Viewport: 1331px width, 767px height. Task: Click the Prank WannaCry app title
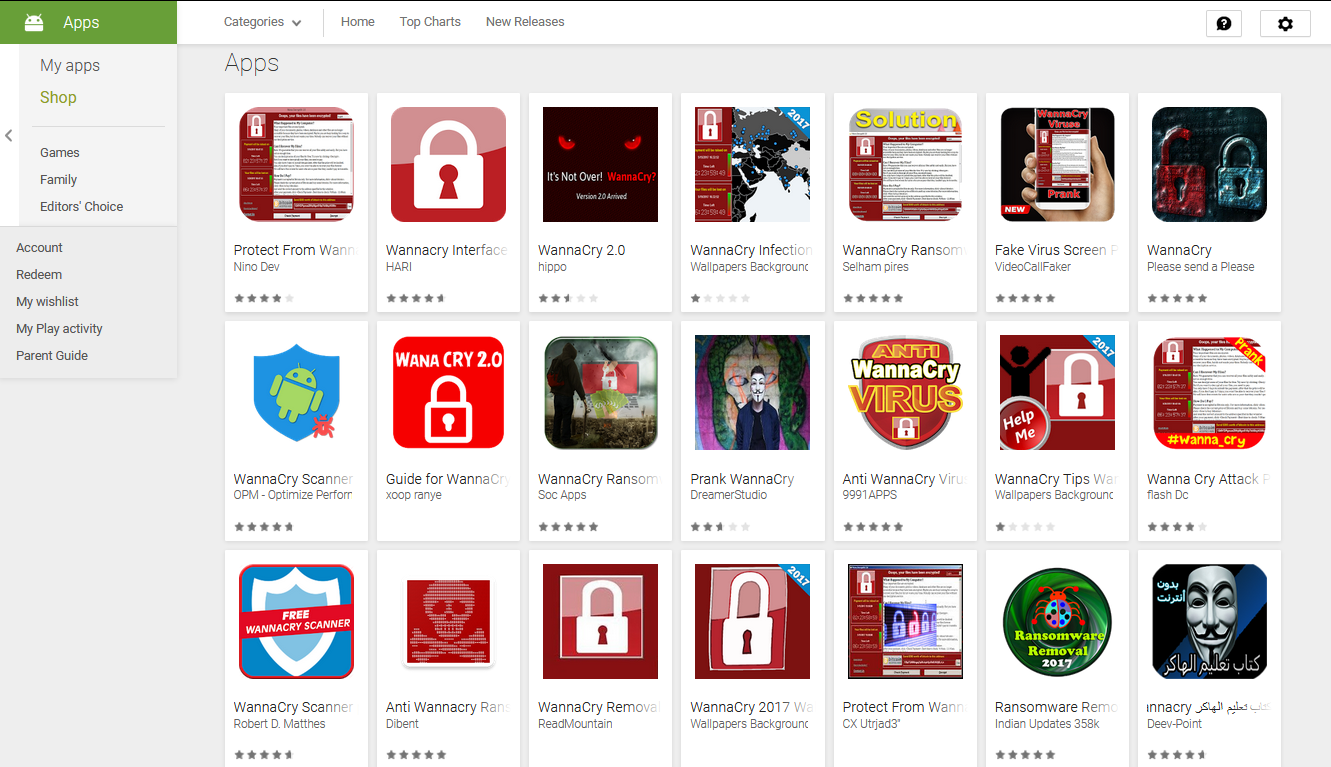point(742,479)
